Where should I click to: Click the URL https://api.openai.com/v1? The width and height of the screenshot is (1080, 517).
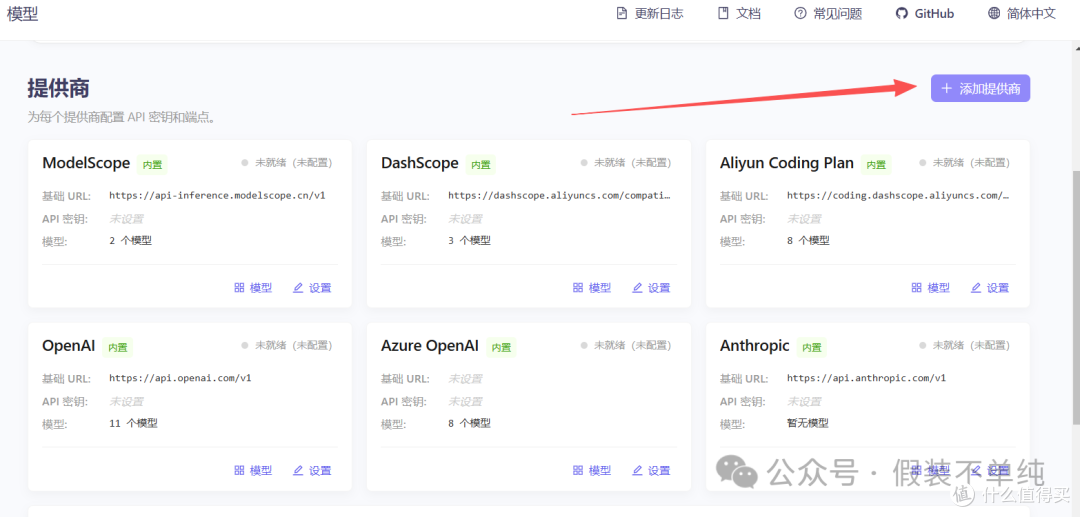tap(180, 378)
